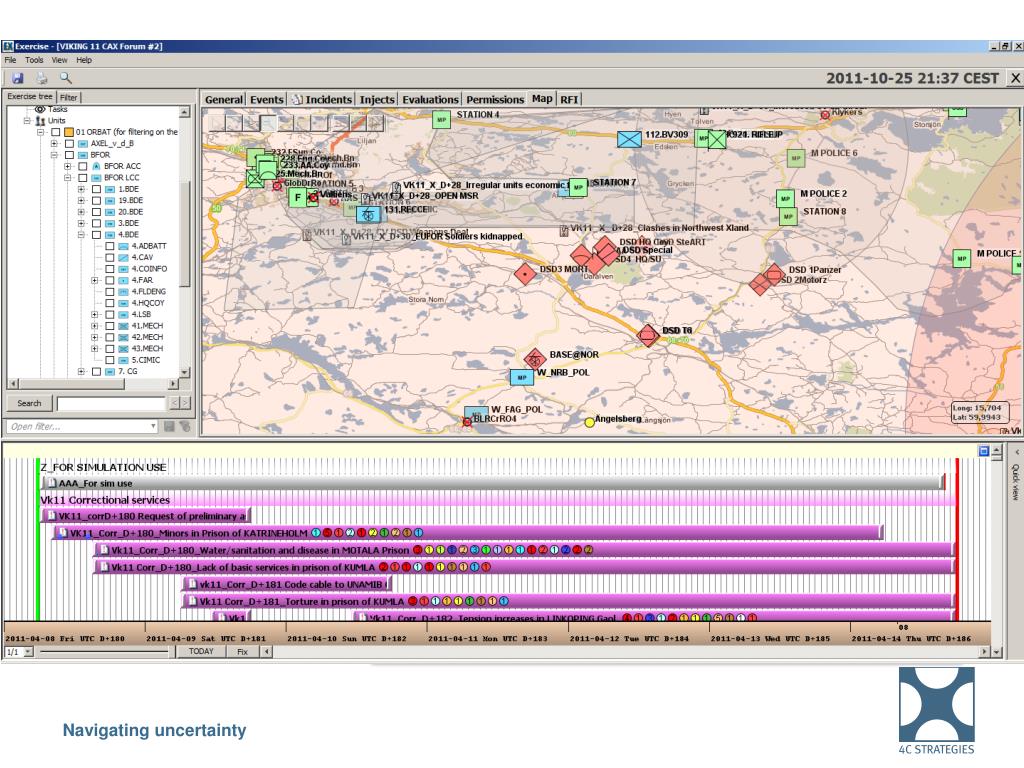Click the exercise tree vertical scrollbar thumb

[185, 235]
